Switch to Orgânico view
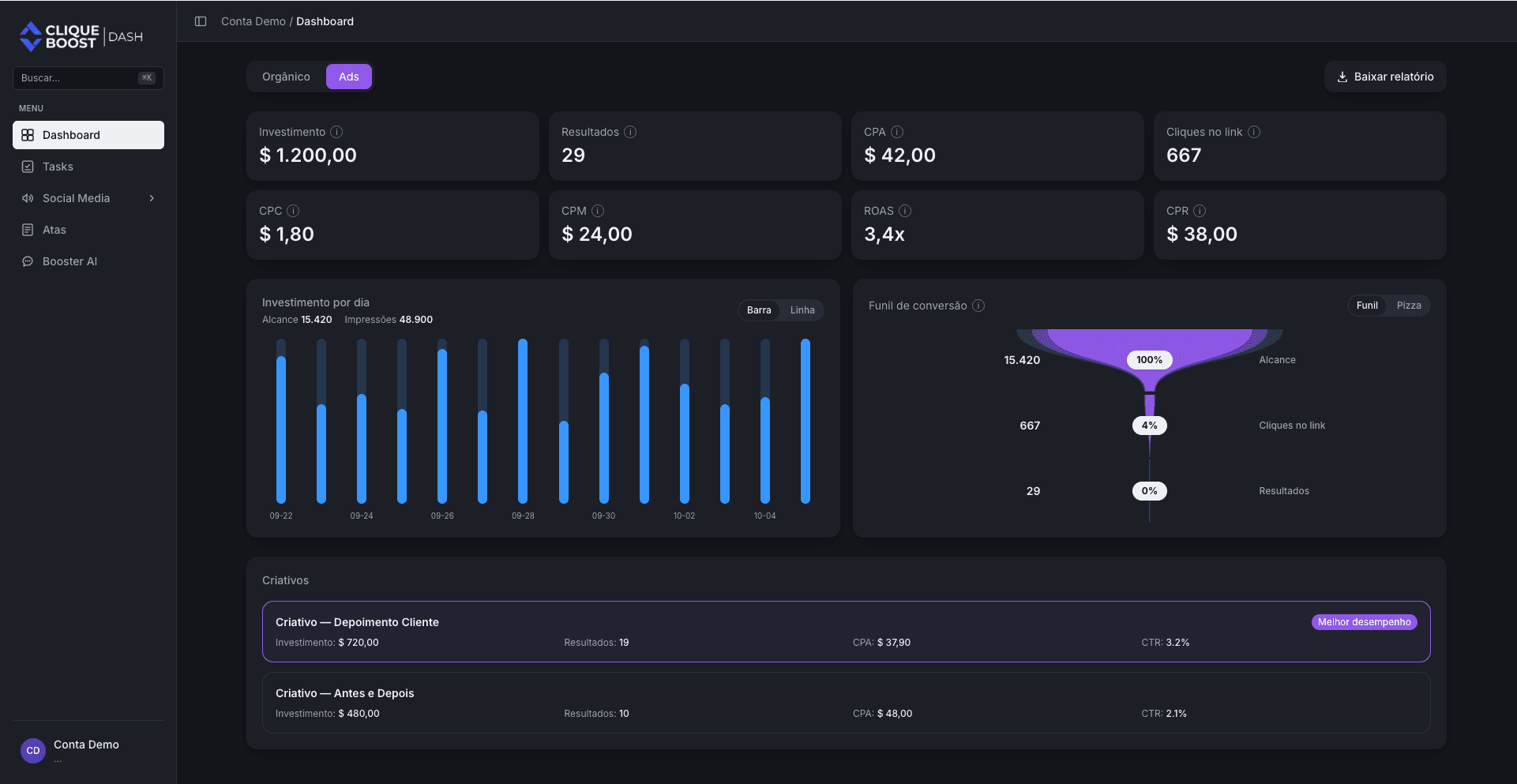The image size is (1517, 784). (286, 77)
